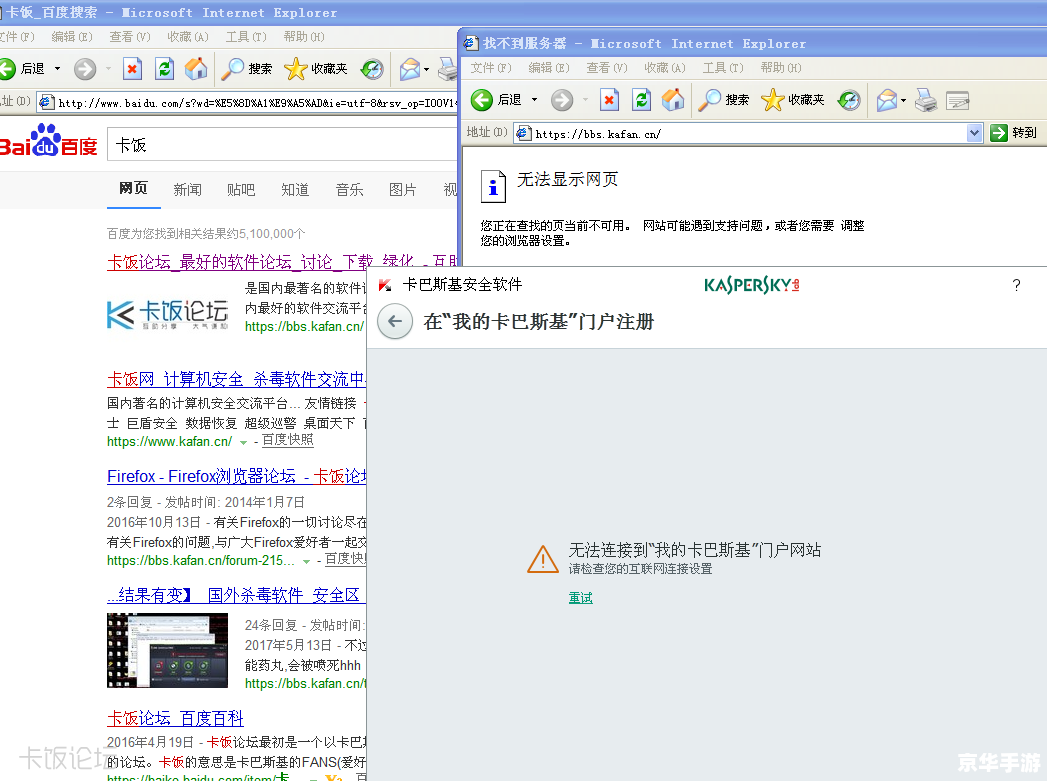Viewport: 1047px width, 781px height.
Task: Click https://bbs.kafan.cn/ green URL under first result
Action: tap(304, 326)
